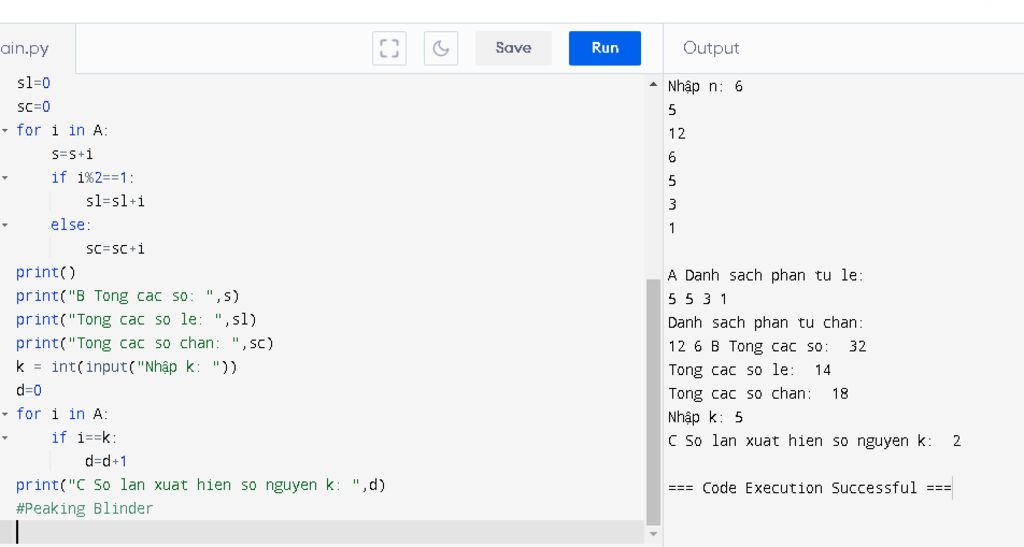
Task: Fold the for loop below d=0
Action: 5,414
